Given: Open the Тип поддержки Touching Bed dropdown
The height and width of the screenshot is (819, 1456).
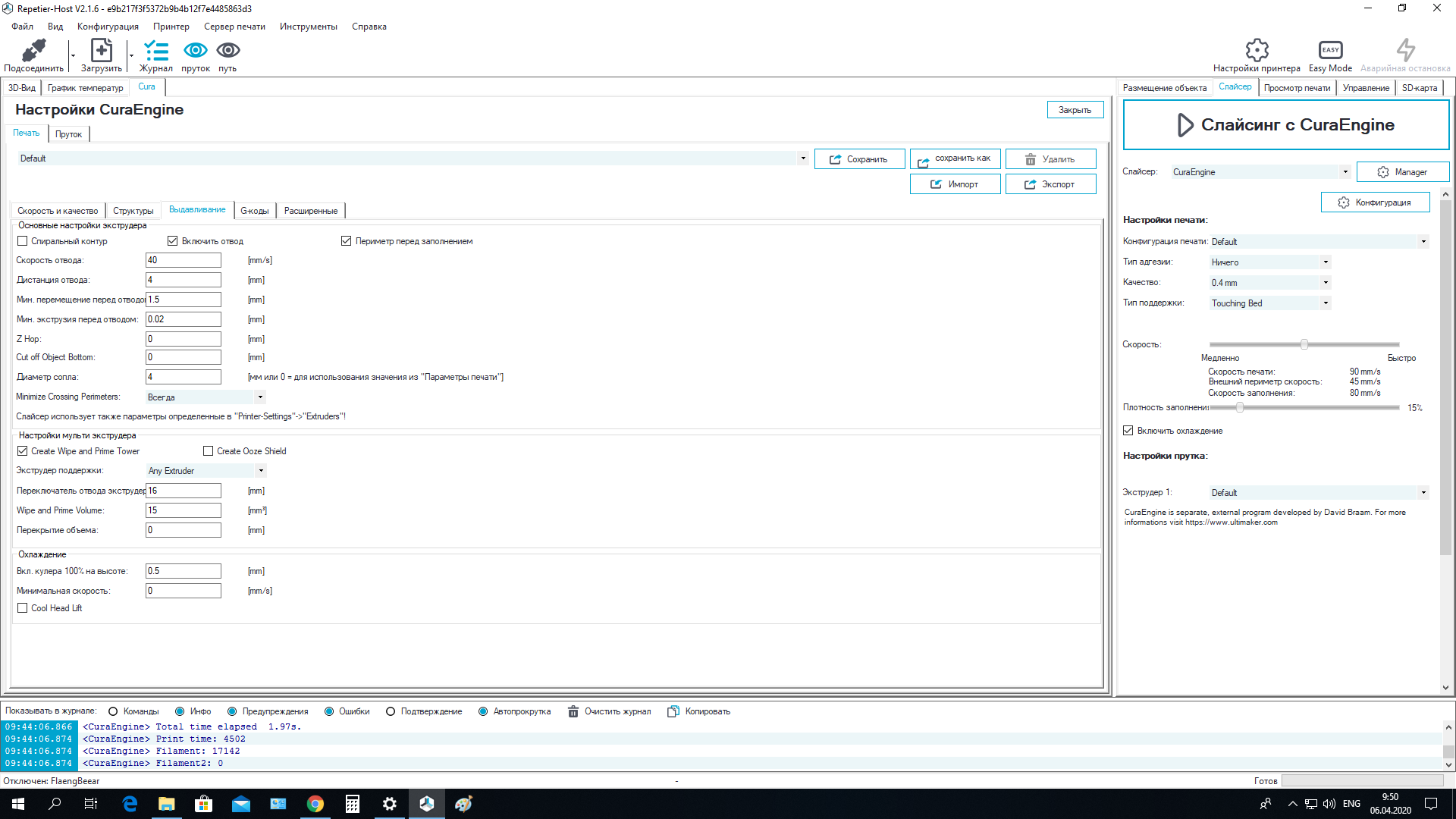Looking at the screenshot, I should (1270, 303).
